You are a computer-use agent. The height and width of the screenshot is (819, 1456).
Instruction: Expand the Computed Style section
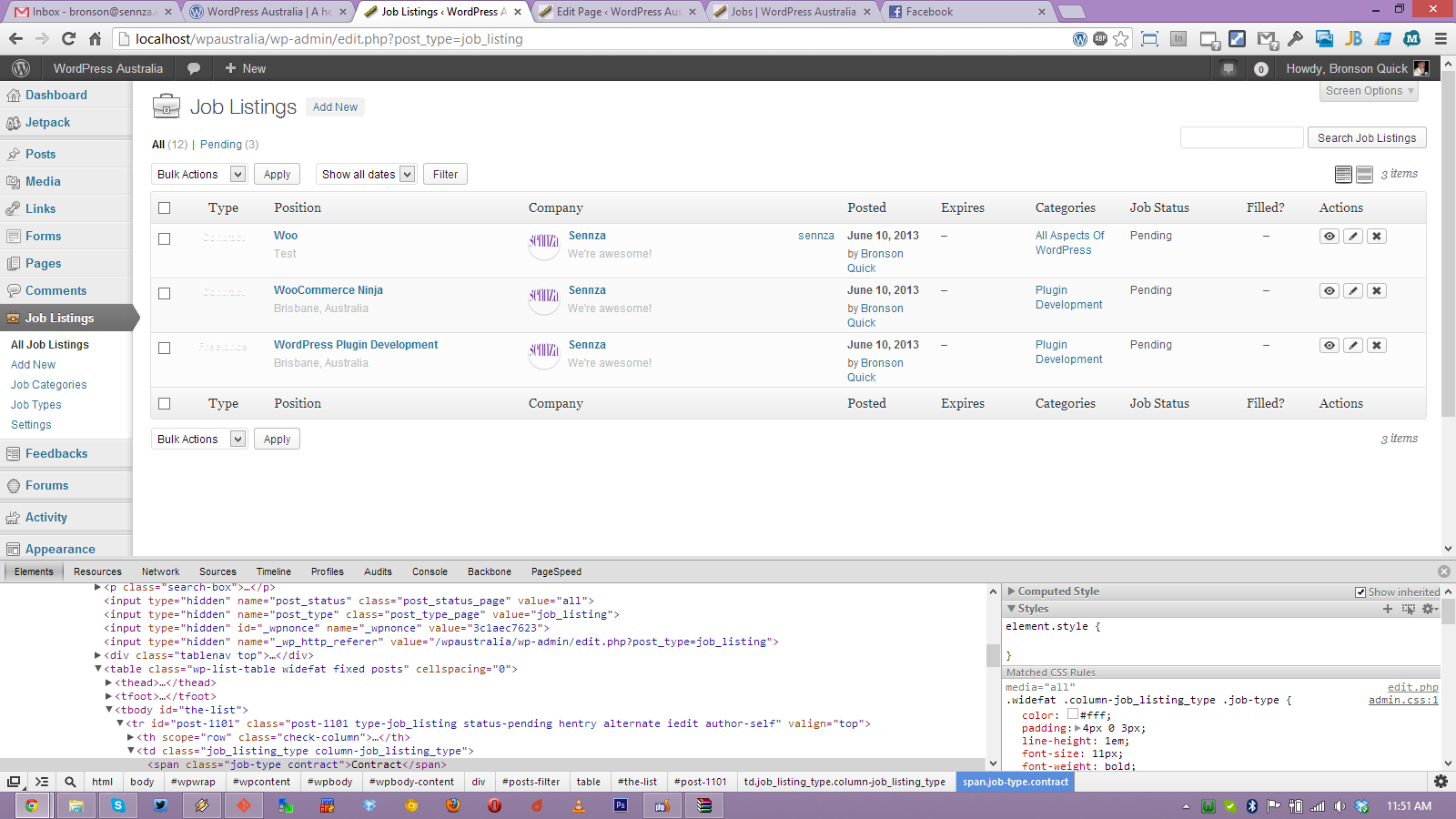1011,591
